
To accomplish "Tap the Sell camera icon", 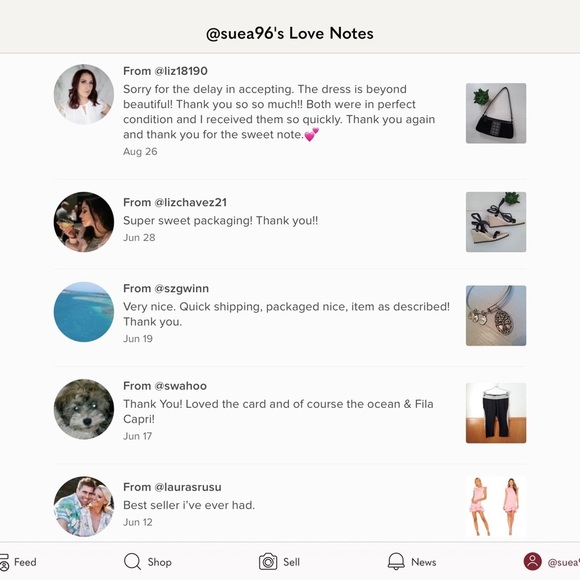I will pos(268,562).
